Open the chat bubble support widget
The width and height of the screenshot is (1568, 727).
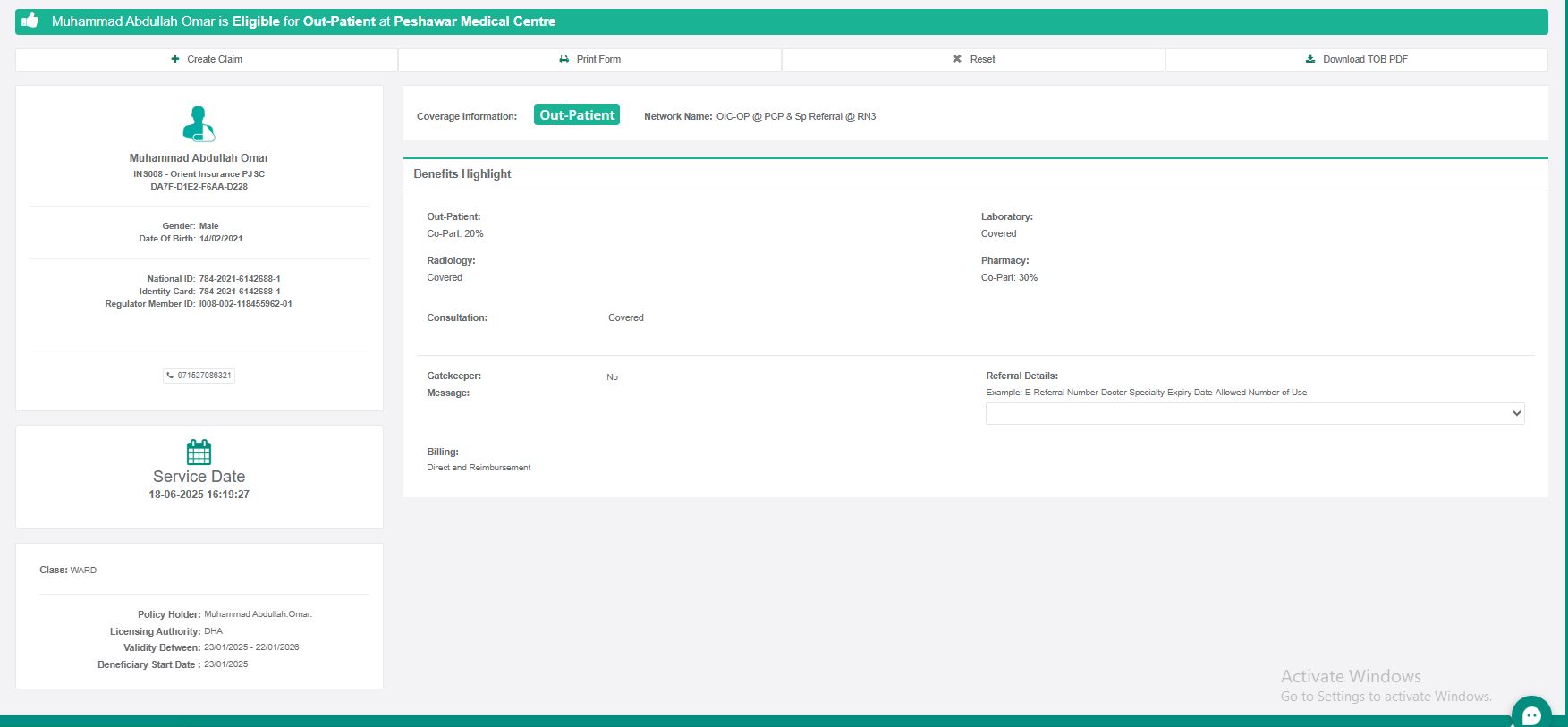[x=1531, y=714]
